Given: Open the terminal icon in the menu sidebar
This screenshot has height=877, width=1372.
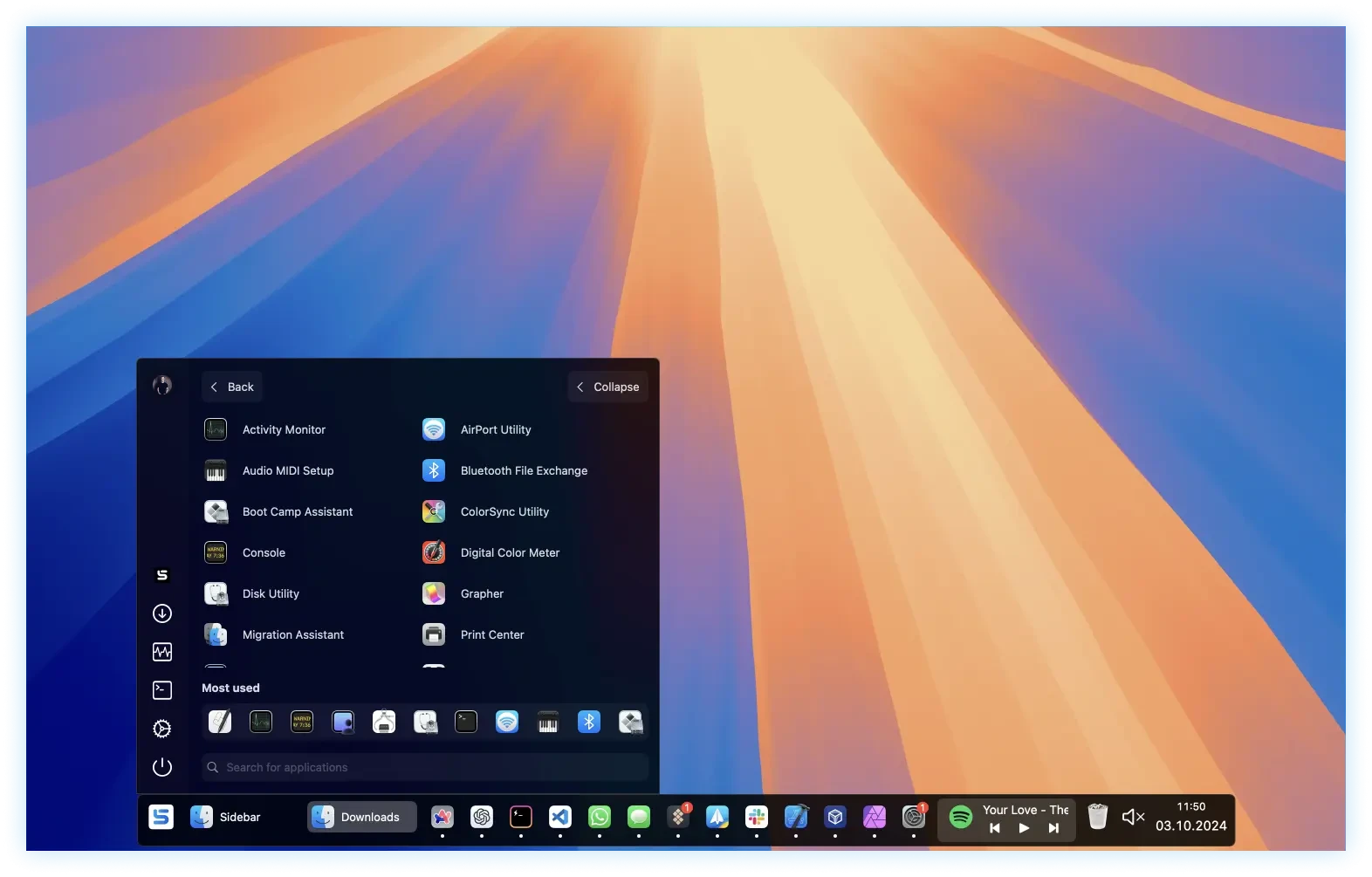Looking at the screenshot, I should click(x=162, y=690).
